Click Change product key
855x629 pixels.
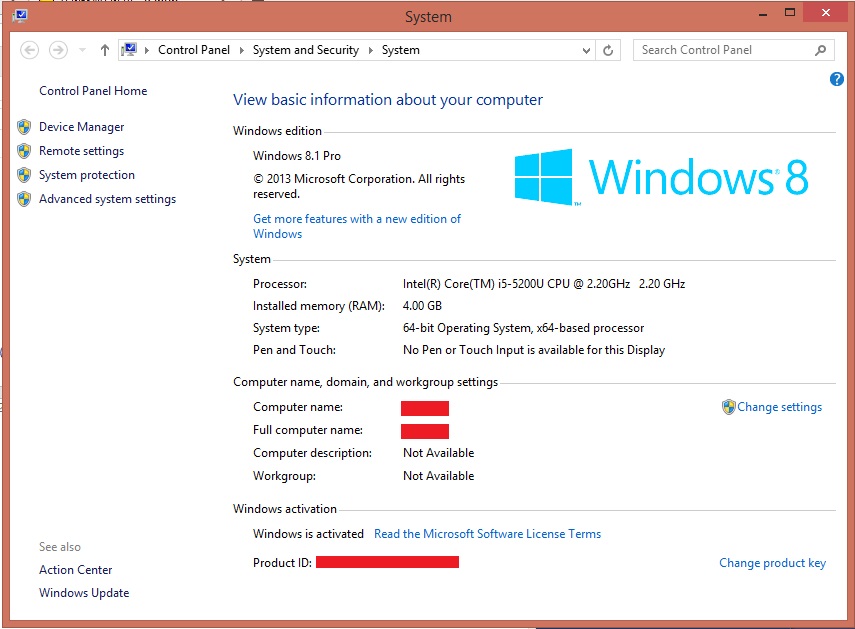coord(772,563)
